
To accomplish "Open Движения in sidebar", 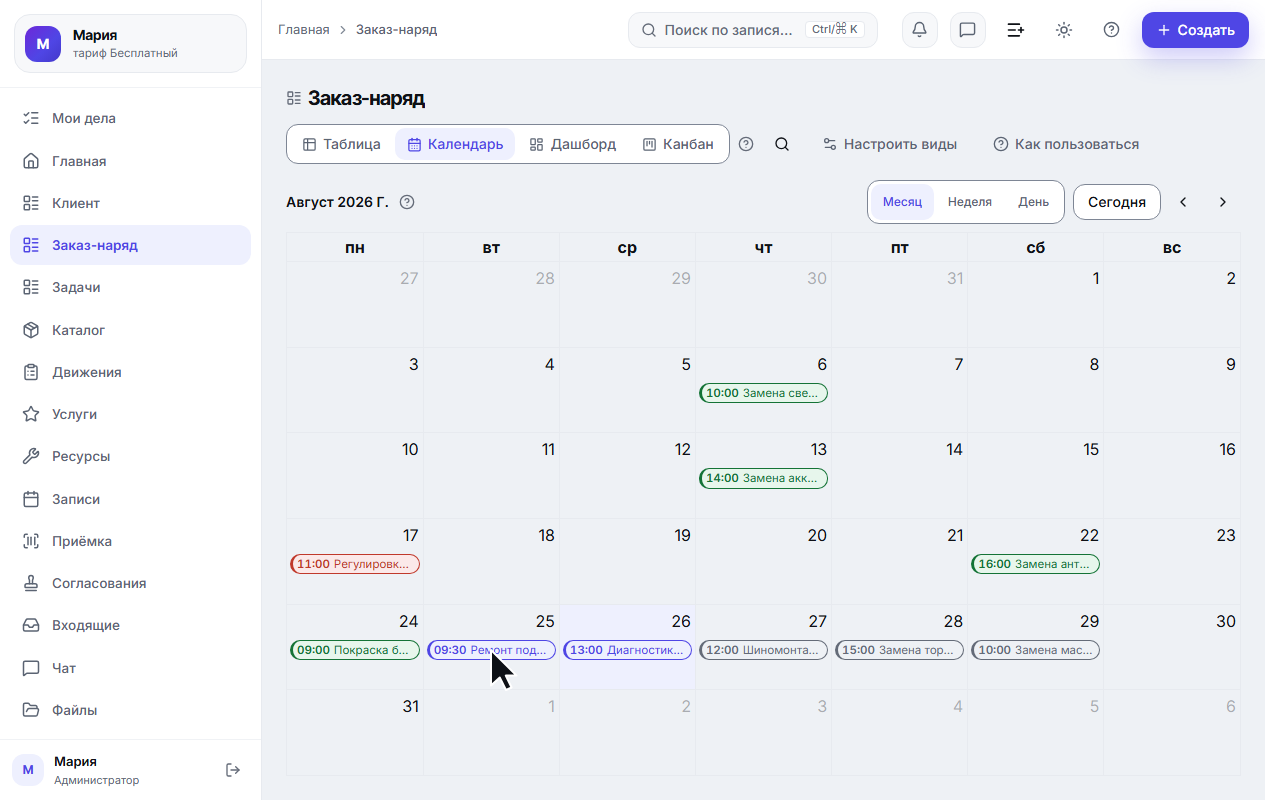I will pos(130,372).
